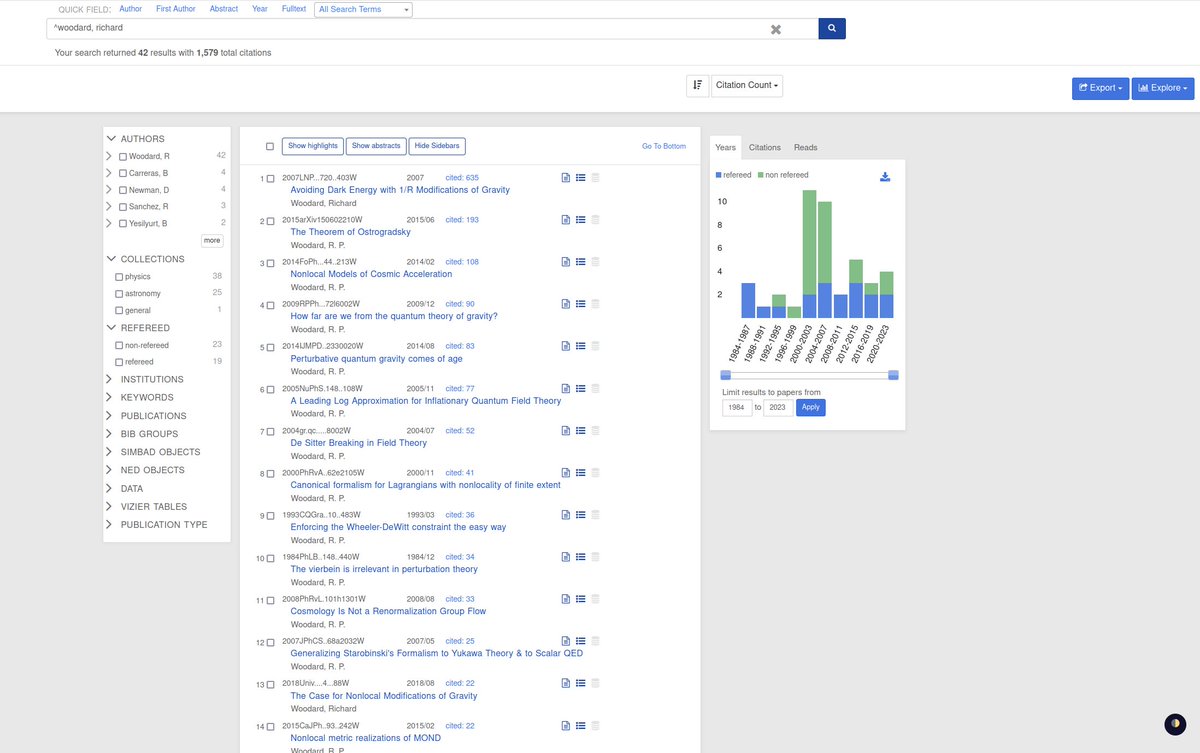This screenshot has width=1200, height=753.
Task: Expand the Sanchez, R author entry
Action: click(109, 206)
